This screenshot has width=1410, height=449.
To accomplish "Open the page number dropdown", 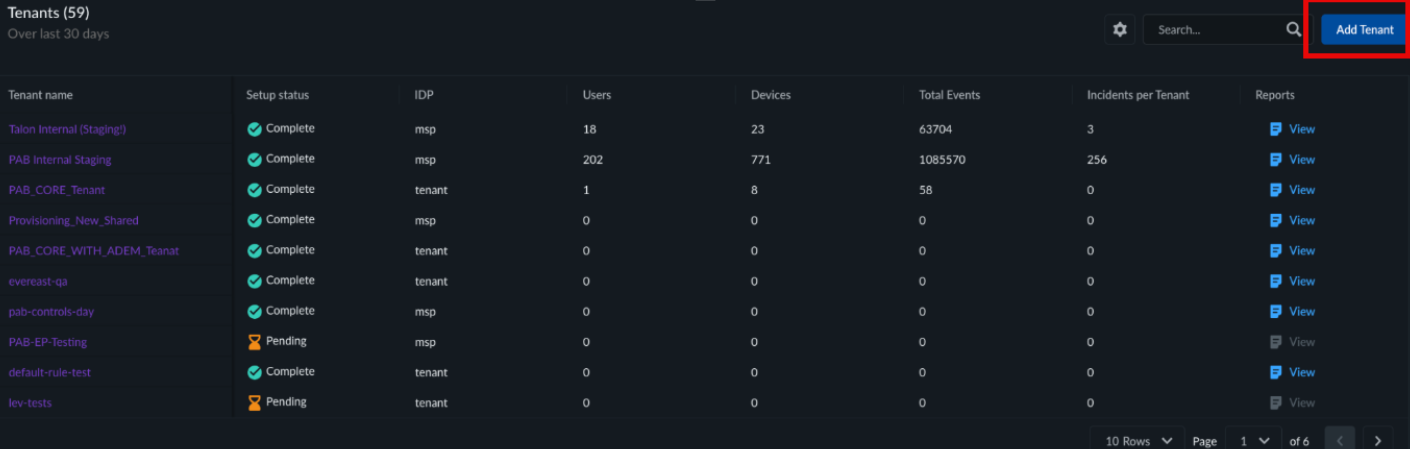I will point(1253,441).
